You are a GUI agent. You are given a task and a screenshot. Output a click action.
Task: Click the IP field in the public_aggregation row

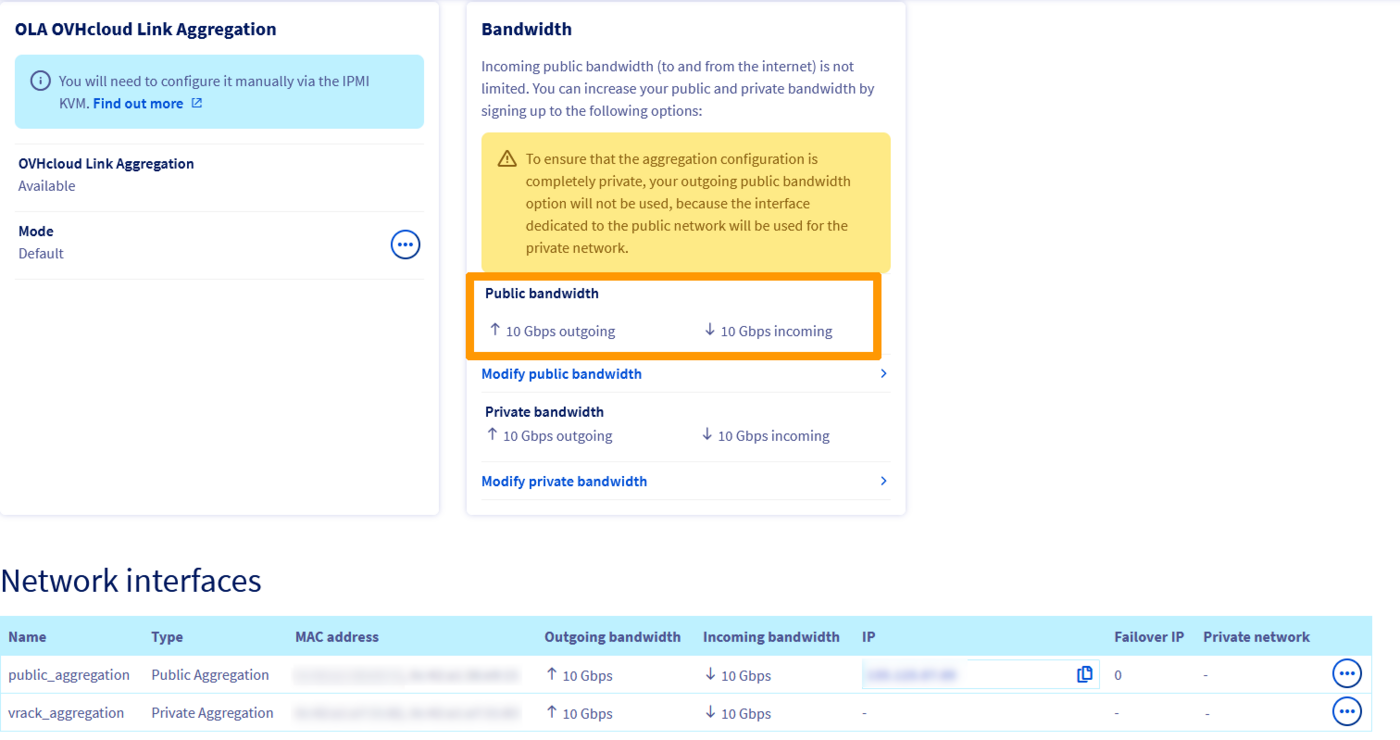[x=965, y=675]
